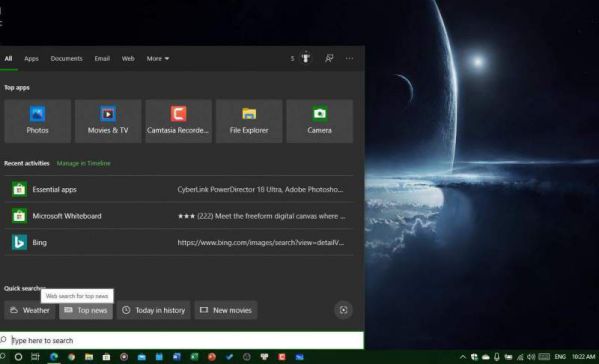Follow the Manage in Timeline link
Screen dimensions: 599x364
[x=84, y=163]
